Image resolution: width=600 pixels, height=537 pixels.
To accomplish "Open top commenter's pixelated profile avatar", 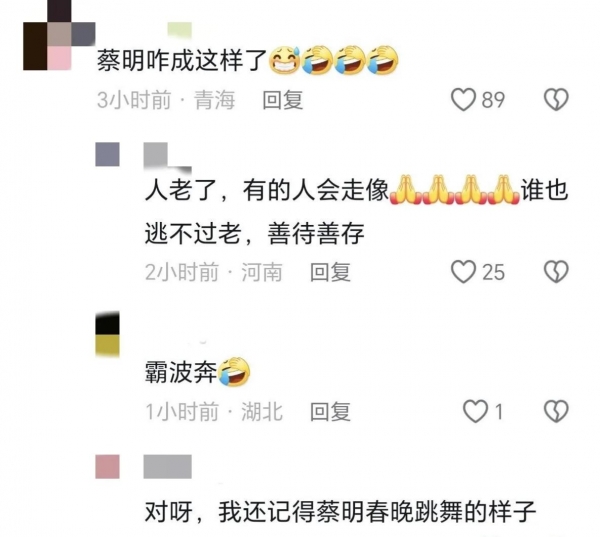I will coord(59,35).
